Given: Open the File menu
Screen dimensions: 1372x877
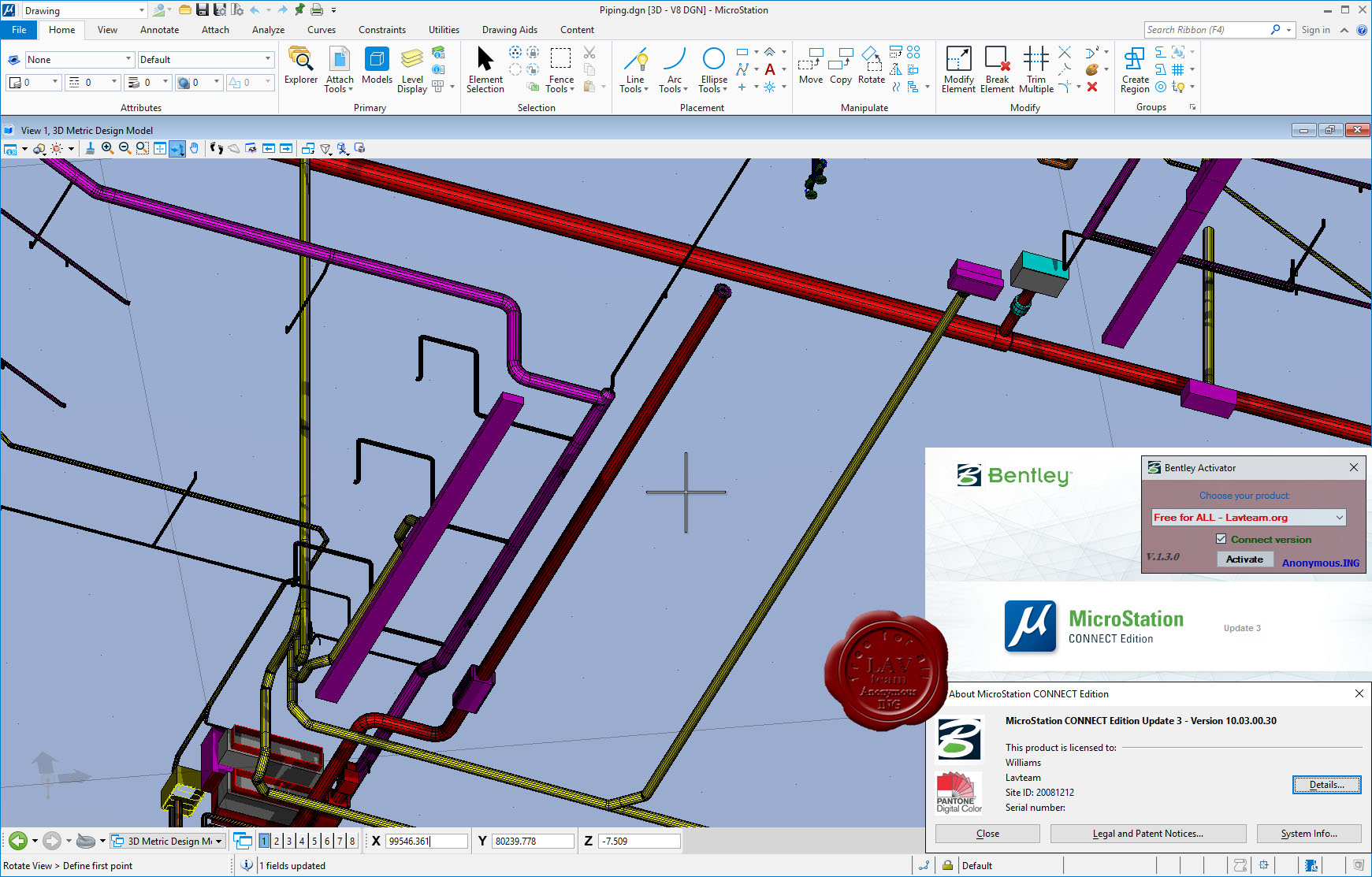Looking at the screenshot, I should pos(19,29).
